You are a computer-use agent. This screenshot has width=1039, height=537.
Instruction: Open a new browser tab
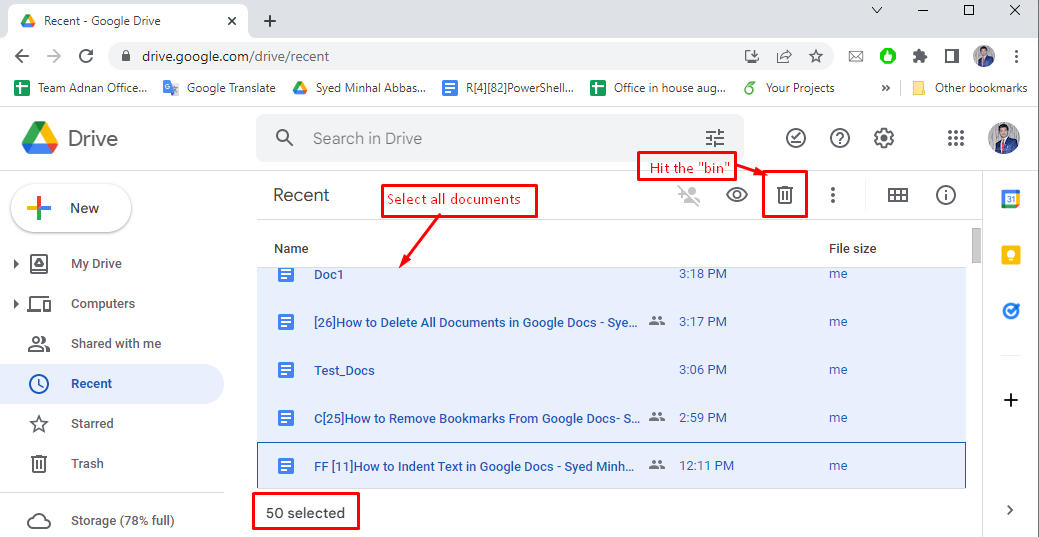pos(270,21)
